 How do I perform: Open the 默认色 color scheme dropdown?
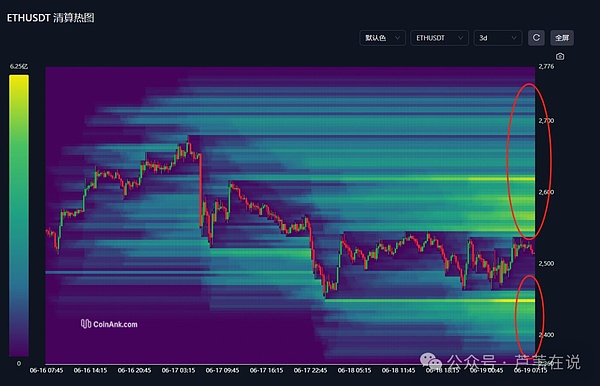(382, 38)
